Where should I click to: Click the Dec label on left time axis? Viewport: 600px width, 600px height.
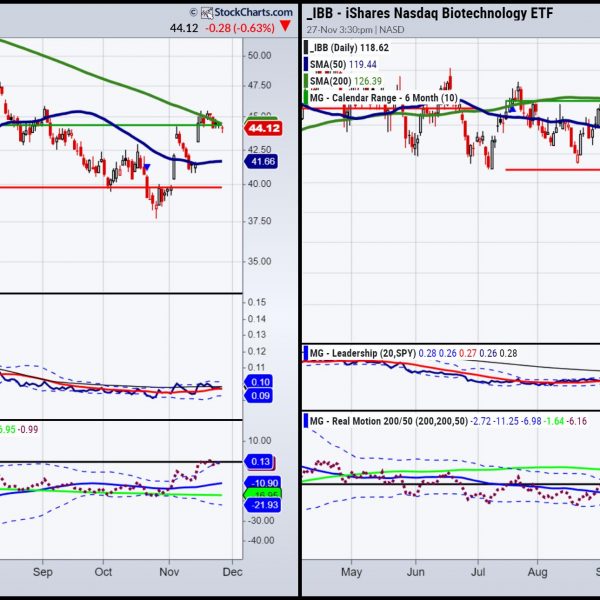(232, 572)
